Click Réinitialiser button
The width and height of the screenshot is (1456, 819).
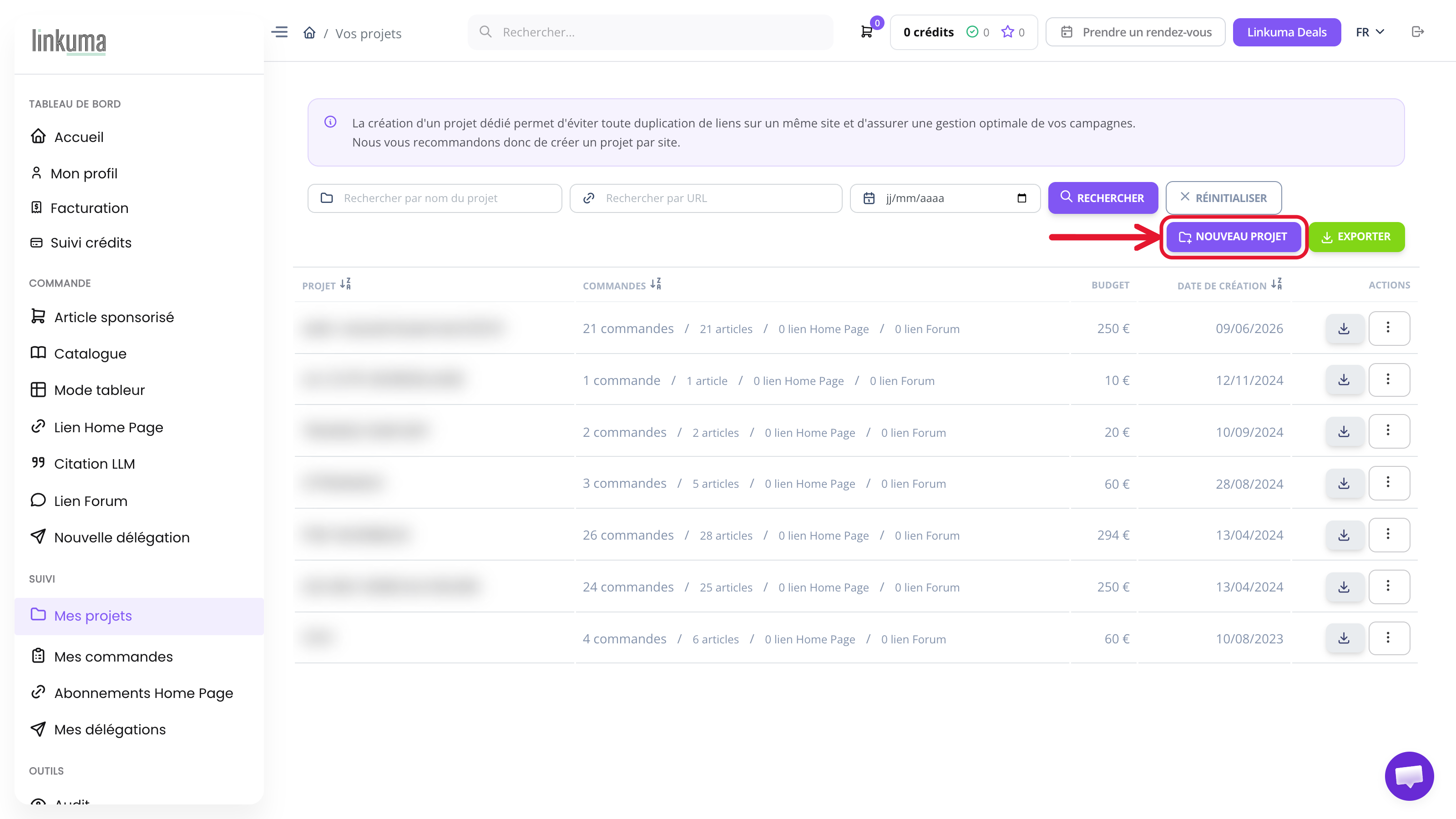(1223, 198)
